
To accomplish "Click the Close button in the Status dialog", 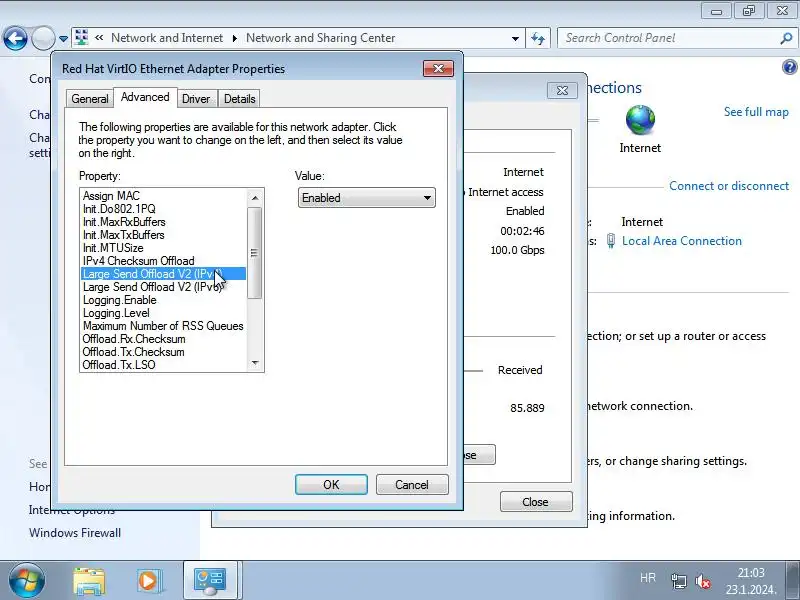I will coord(536,502).
